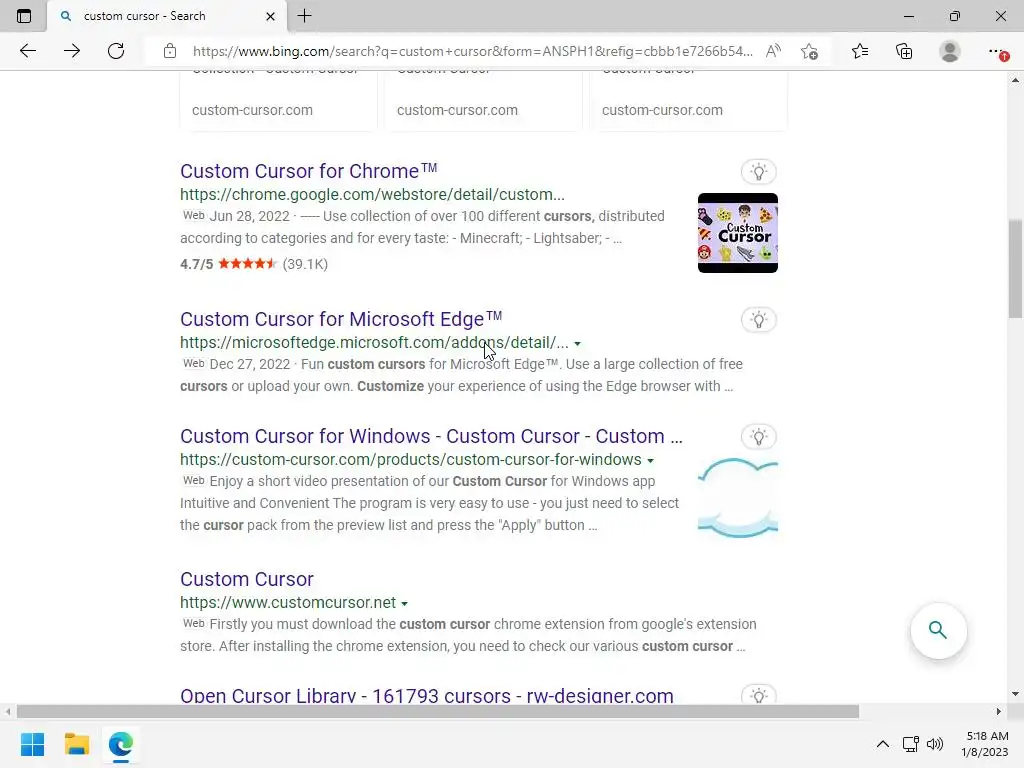Viewport: 1024px width, 768px height.
Task: Open the Custom Cursor customcursor.net result
Action: [x=247, y=579]
